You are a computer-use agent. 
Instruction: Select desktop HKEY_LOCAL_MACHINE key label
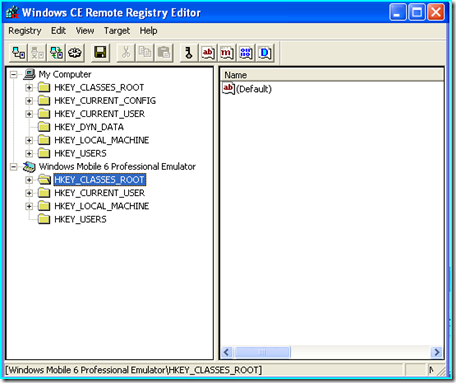(102, 140)
